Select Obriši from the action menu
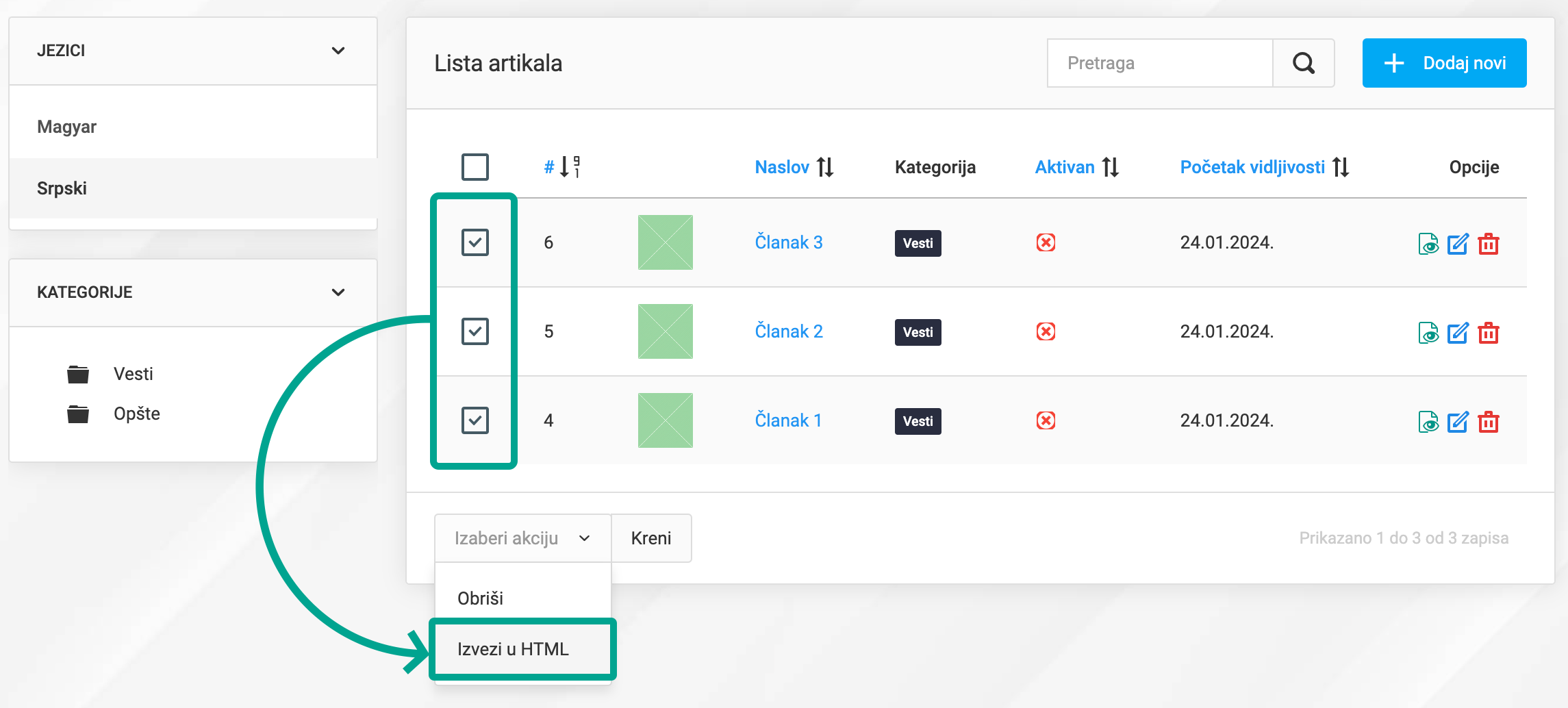Image resolution: width=1568 pixels, height=708 pixels. tap(480, 598)
